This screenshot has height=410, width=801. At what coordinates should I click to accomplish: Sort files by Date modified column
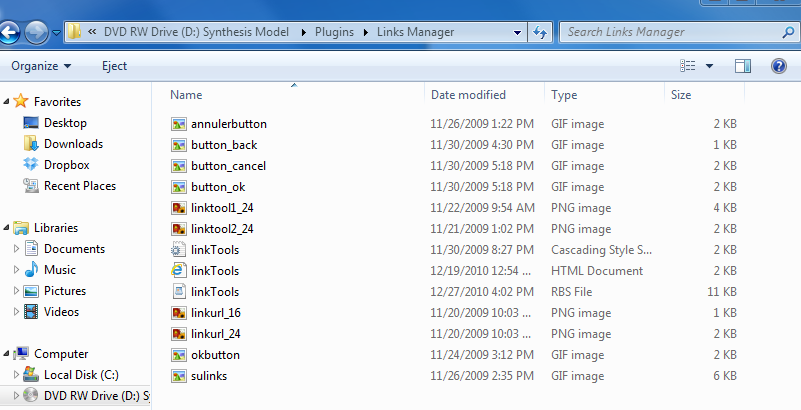pos(468,95)
